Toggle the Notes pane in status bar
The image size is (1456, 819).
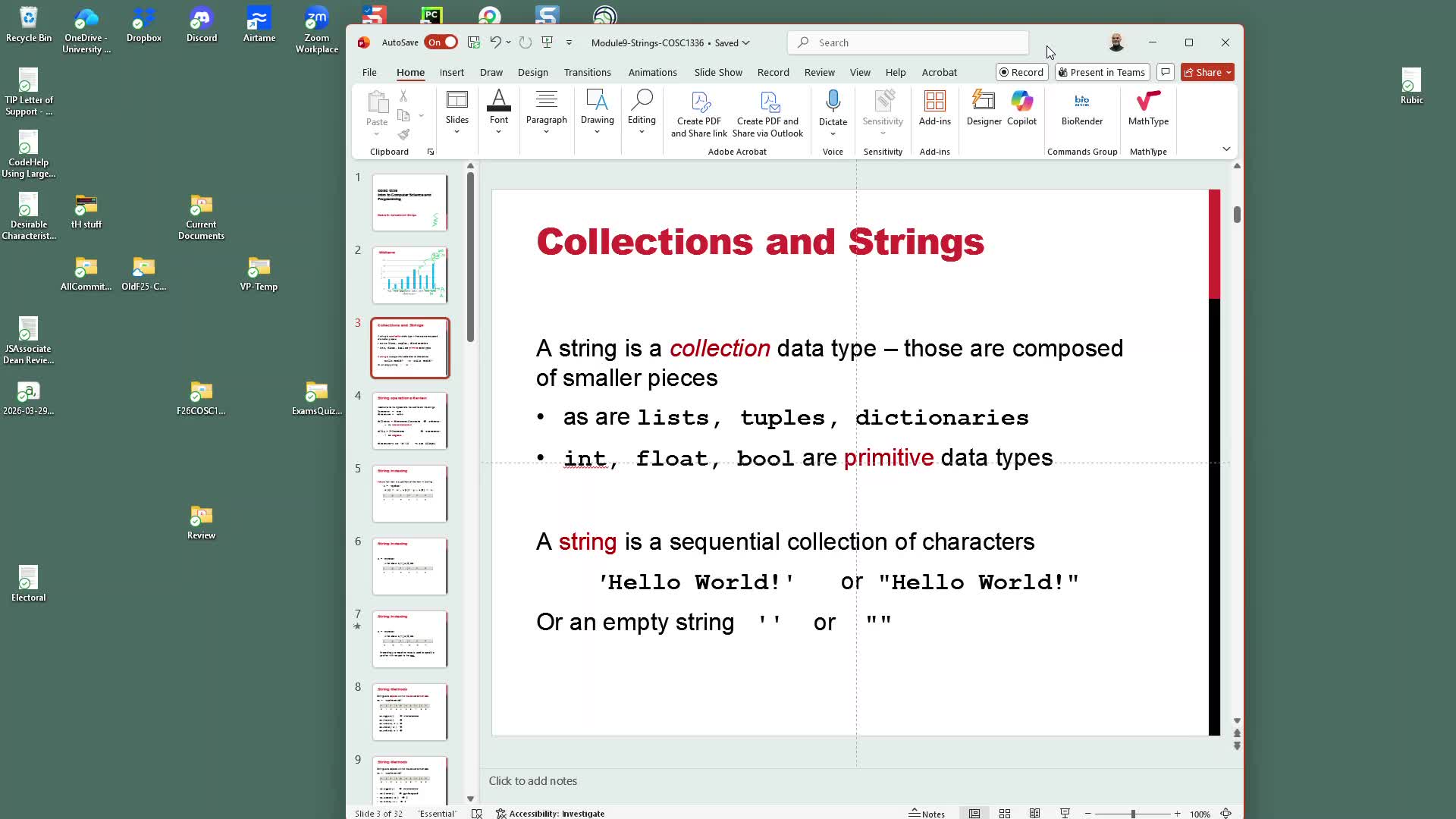pyautogui.click(x=927, y=813)
